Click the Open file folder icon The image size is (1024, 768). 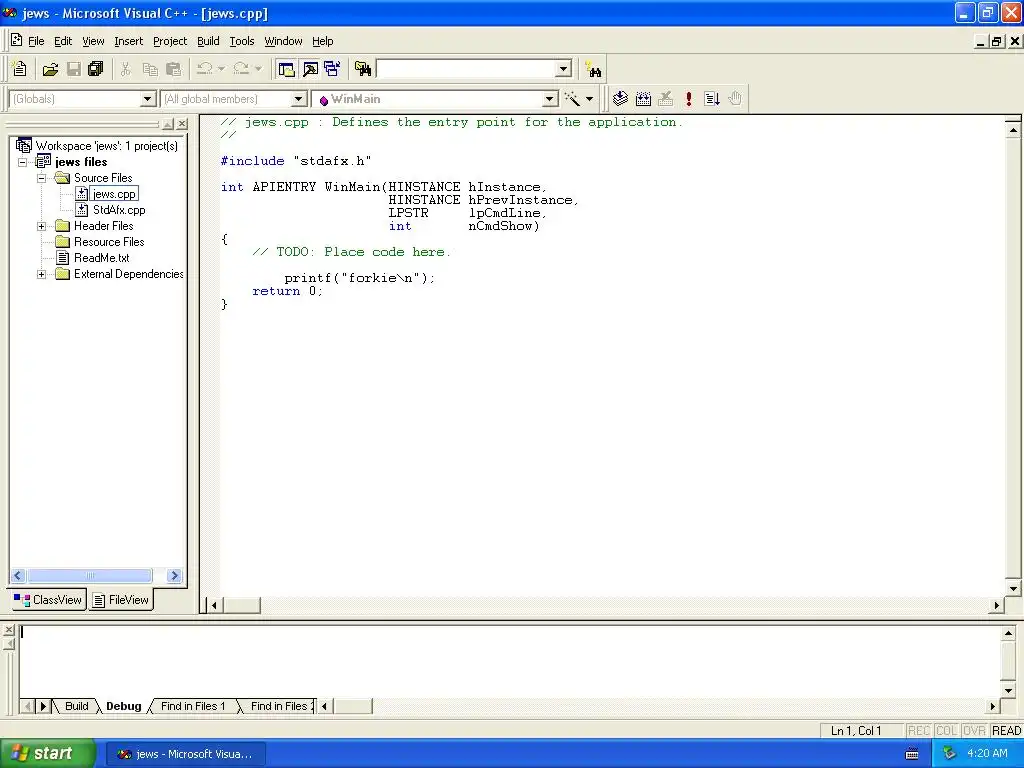[50, 69]
